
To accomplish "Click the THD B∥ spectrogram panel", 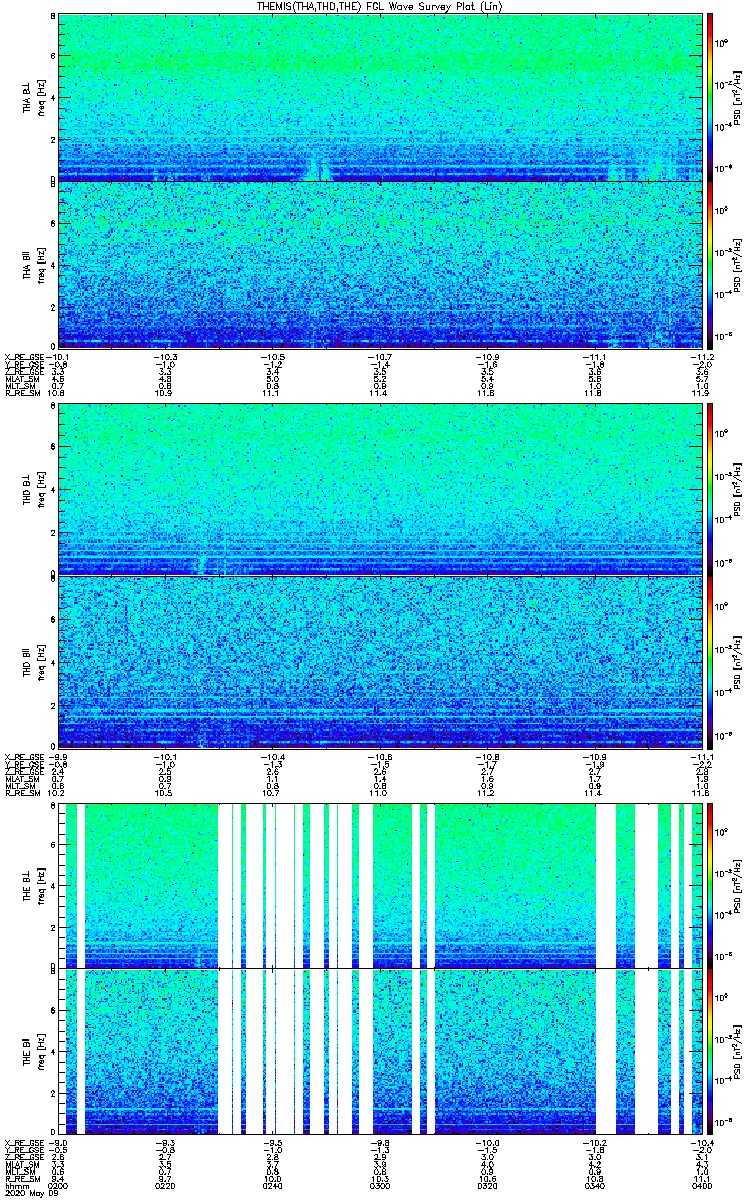I will pyautogui.click(x=380, y=660).
